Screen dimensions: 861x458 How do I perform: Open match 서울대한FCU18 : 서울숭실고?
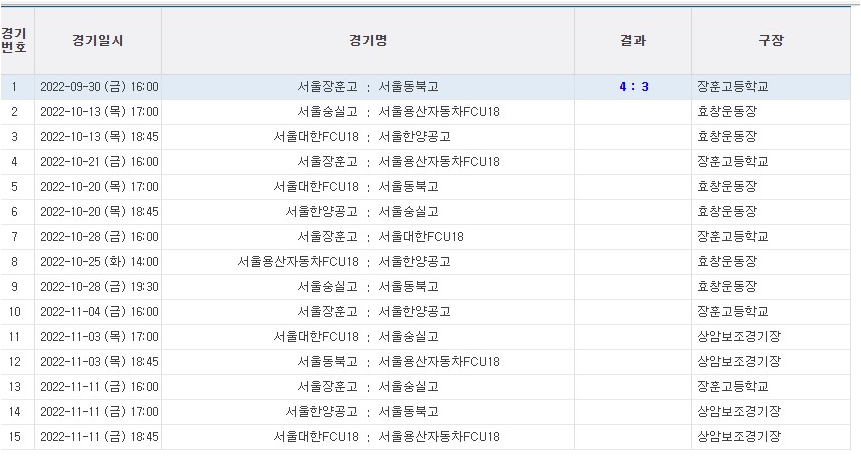pyautogui.click(x=356, y=337)
